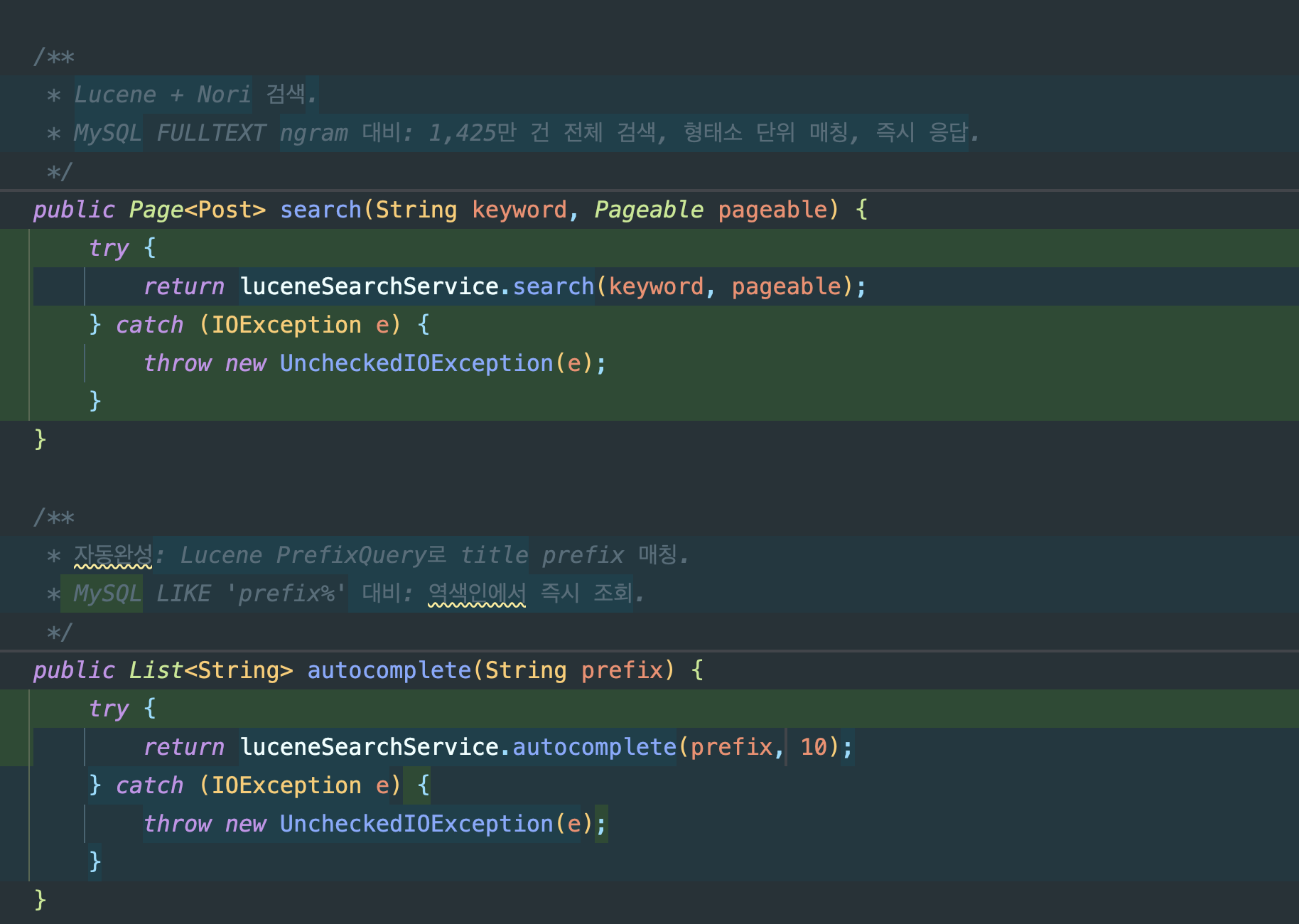Click UncheckedIOException inside the search method
The width and height of the screenshot is (1299, 924).
coord(416,363)
